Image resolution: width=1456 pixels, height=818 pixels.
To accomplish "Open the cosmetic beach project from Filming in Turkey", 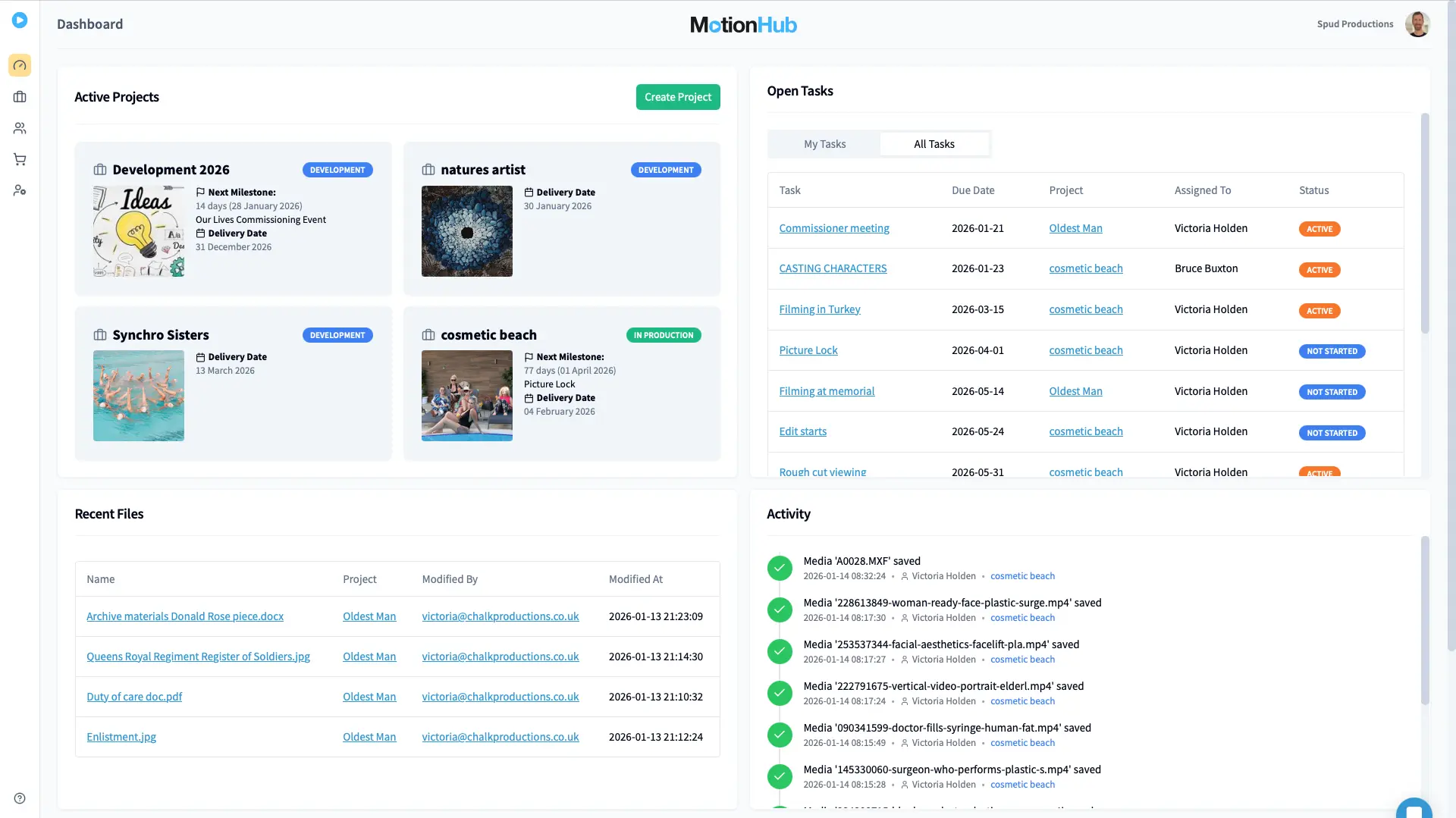I will coord(1085,309).
